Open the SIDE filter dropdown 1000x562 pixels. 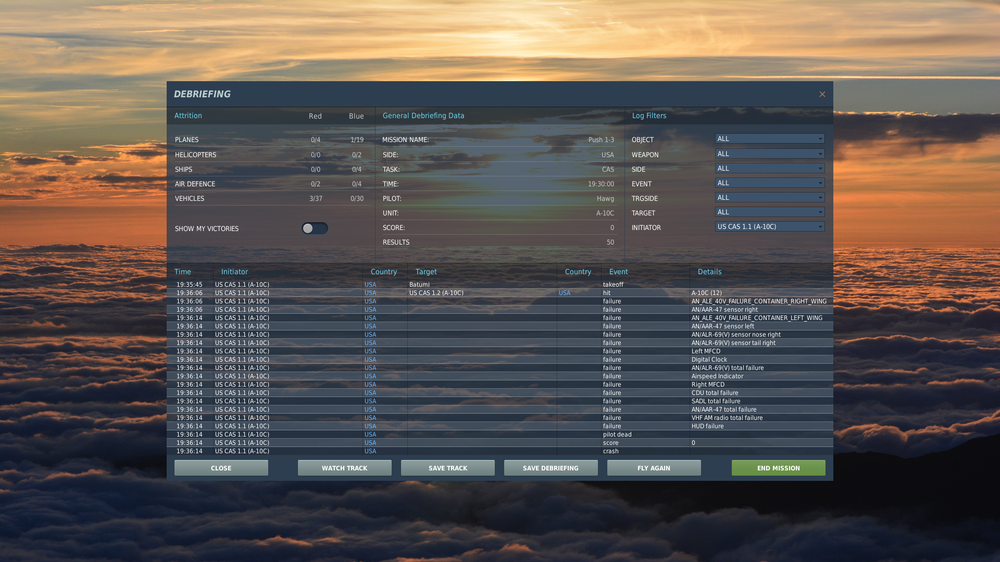click(770, 168)
